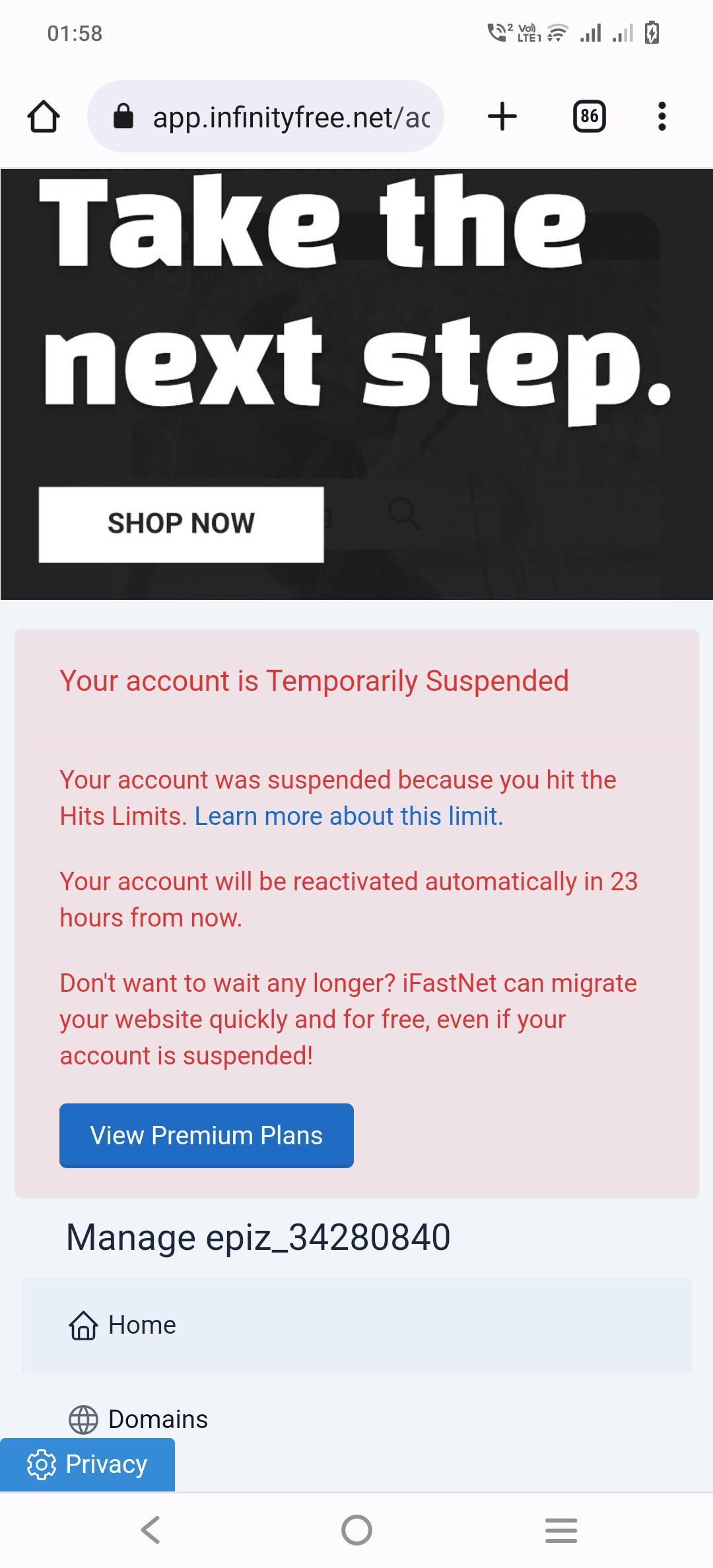Click the View Premium Plans button
Image resolution: width=713 pixels, height=1568 pixels.
[x=206, y=1135]
